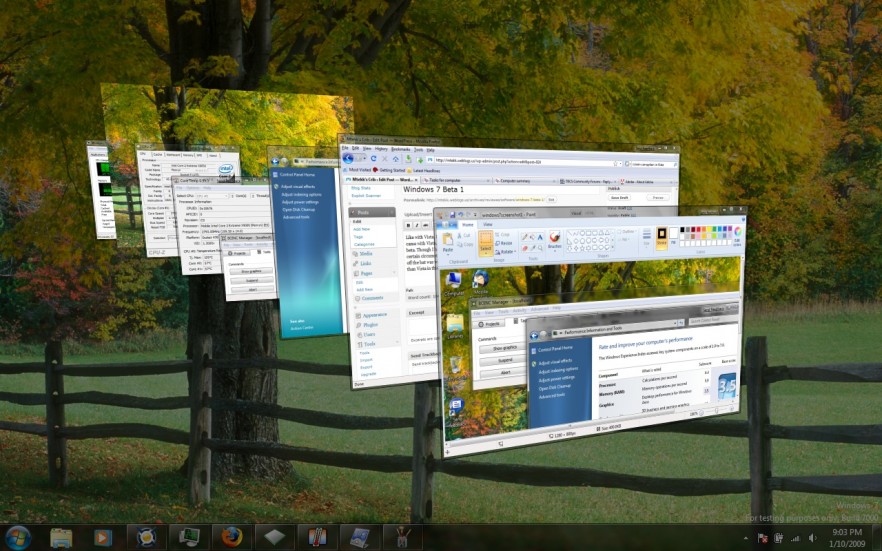Click Resize in Paint's Image group
The height and width of the screenshot is (551, 882).
point(503,243)
